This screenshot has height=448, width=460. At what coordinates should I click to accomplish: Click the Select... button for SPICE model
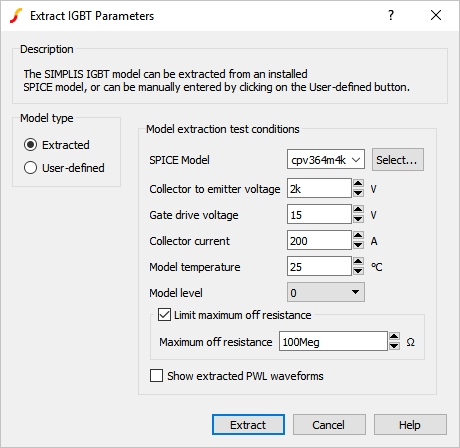(398, 160)
